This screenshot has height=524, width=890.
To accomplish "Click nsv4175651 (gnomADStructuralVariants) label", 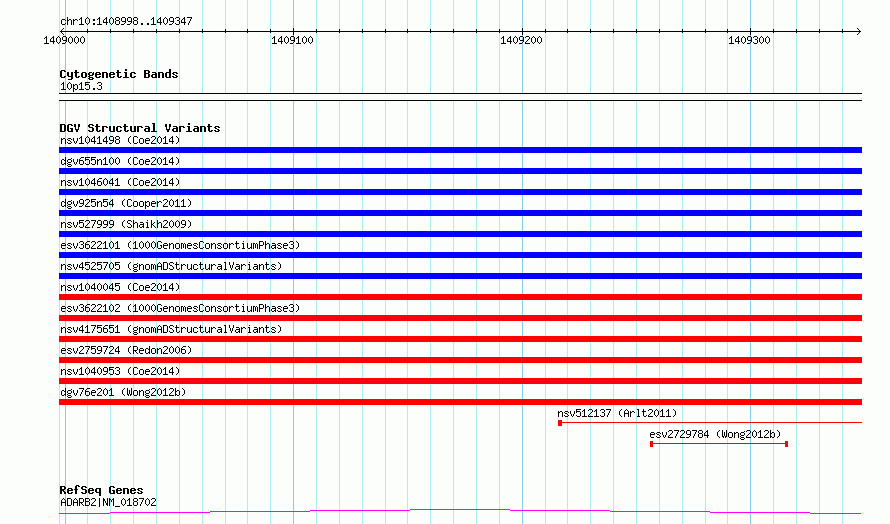I will click(x=171, y=329).
